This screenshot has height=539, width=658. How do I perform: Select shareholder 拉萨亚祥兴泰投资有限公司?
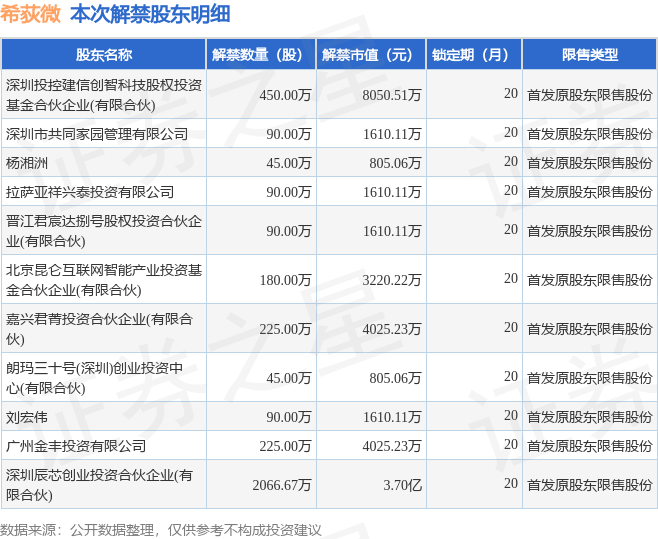pyautogui.click(x=90, y=192)
